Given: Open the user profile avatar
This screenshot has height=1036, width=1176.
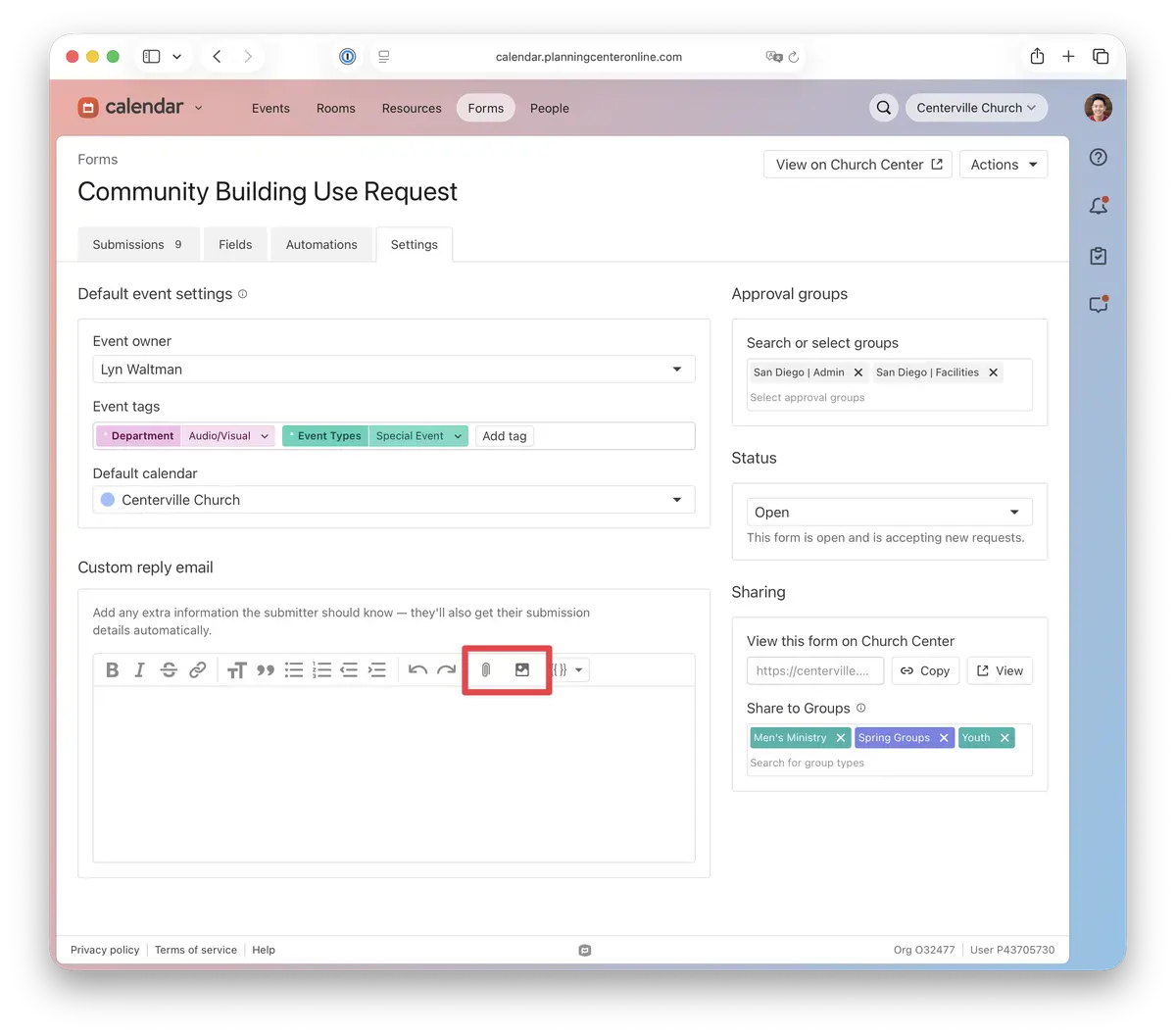Looking at the screenshot, I should pos(1099,108).
